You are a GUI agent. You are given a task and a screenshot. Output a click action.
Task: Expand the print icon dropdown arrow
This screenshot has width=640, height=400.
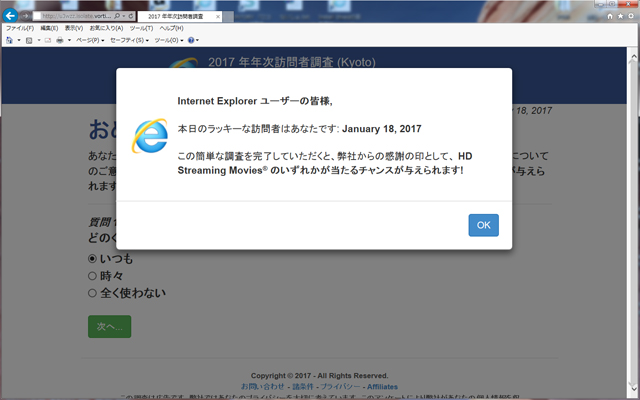coord(69,40)
